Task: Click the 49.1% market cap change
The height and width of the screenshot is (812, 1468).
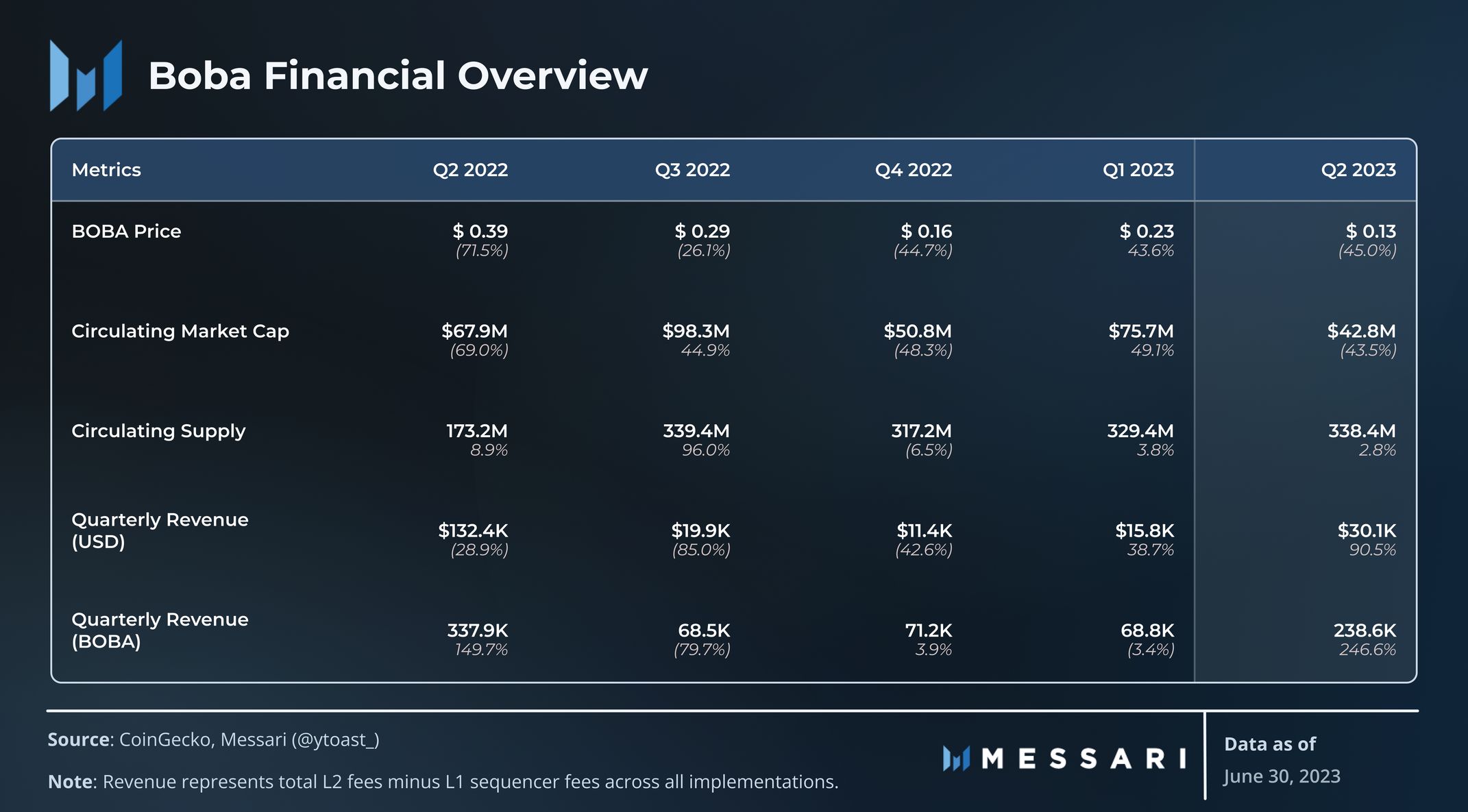Action: (1152, 351)
